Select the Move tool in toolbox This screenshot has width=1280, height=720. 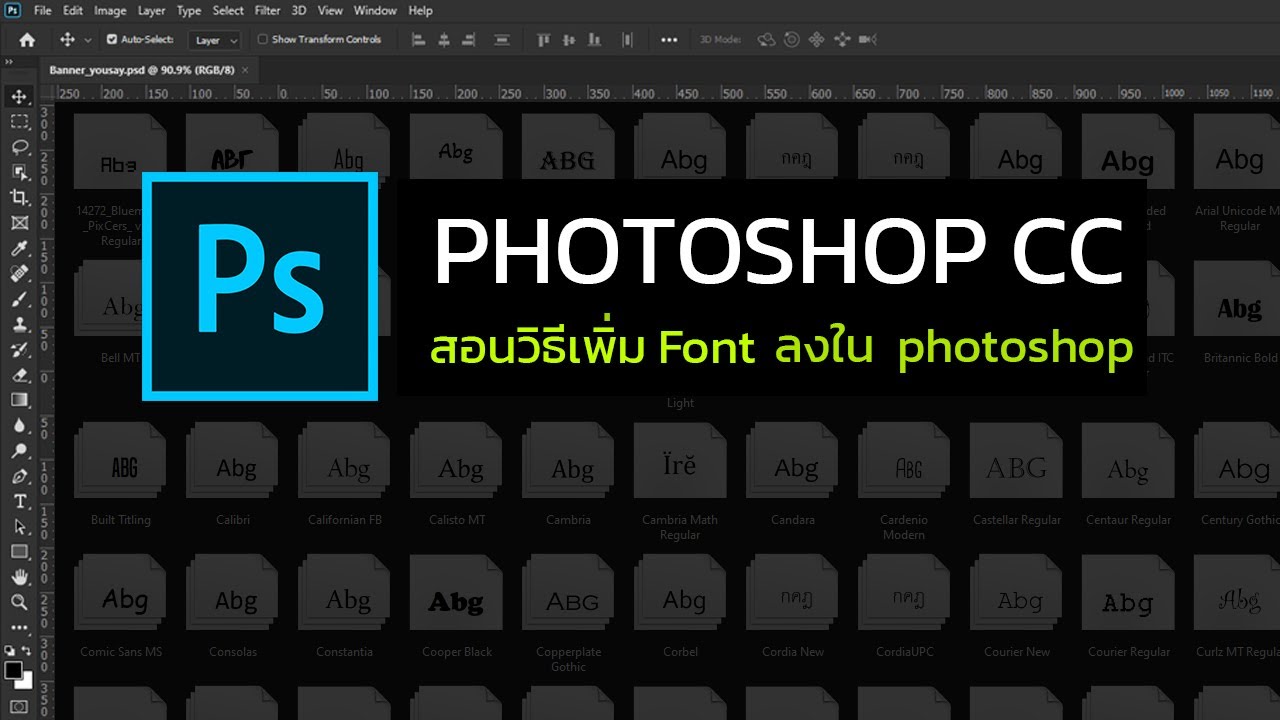click(19, 97)
